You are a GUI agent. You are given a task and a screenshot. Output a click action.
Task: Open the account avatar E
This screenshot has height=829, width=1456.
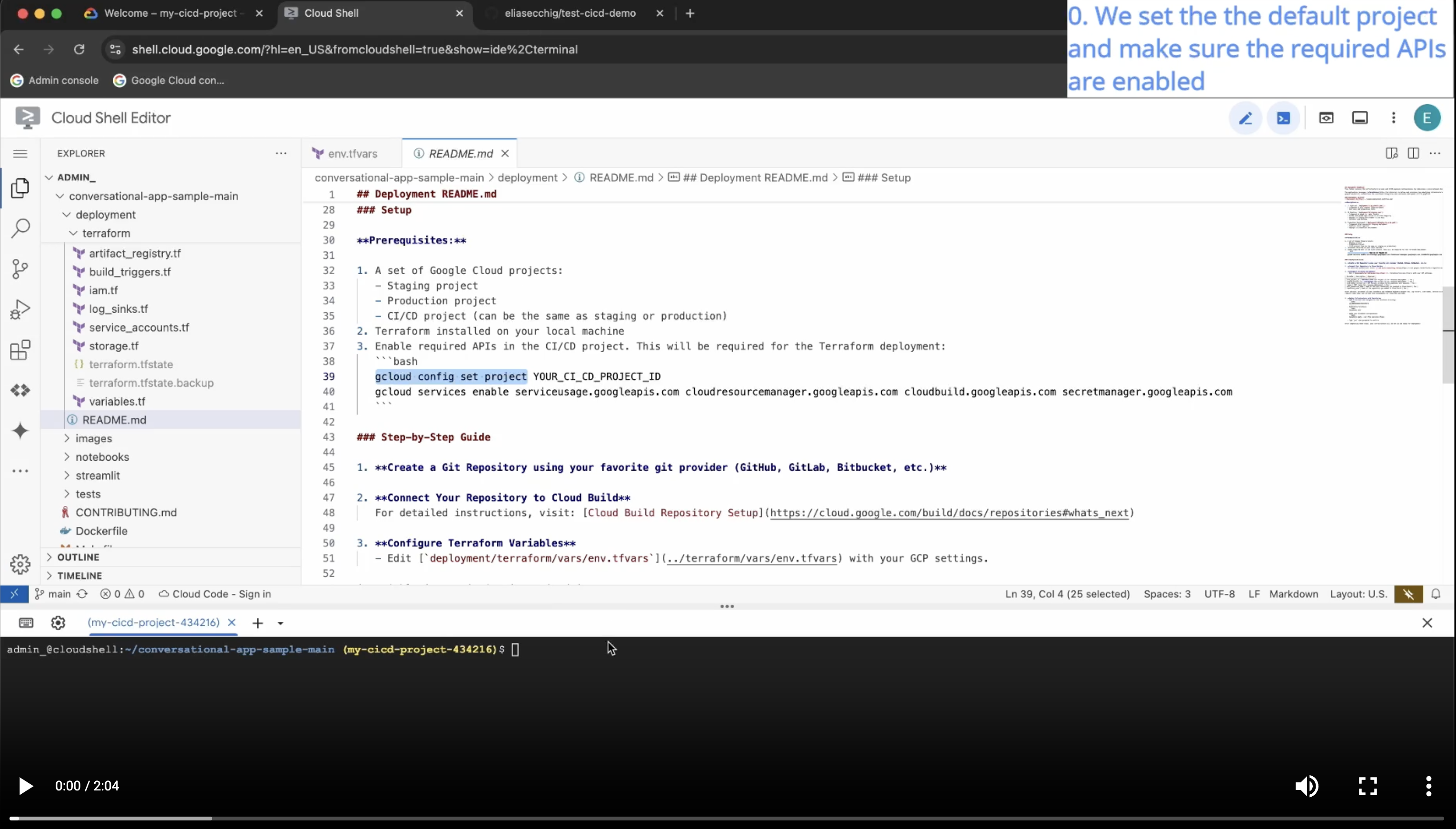click(x=1427, y=118)
